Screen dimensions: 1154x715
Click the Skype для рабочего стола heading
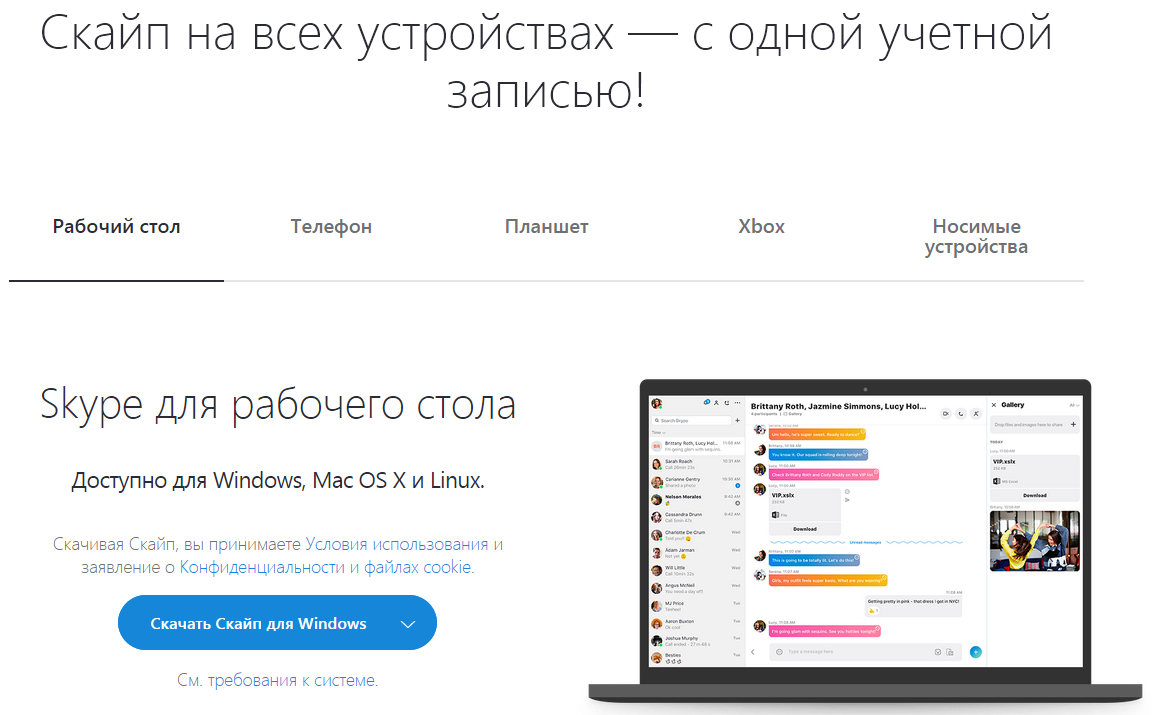coord(278,405)
